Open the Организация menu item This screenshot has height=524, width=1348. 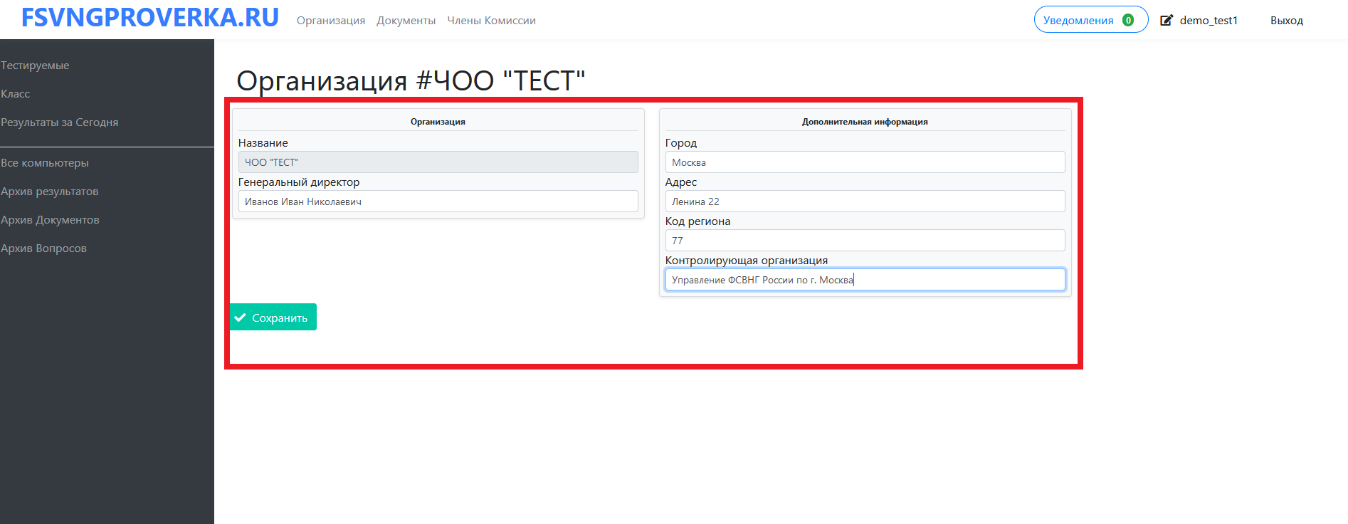[x=331, y=20]
